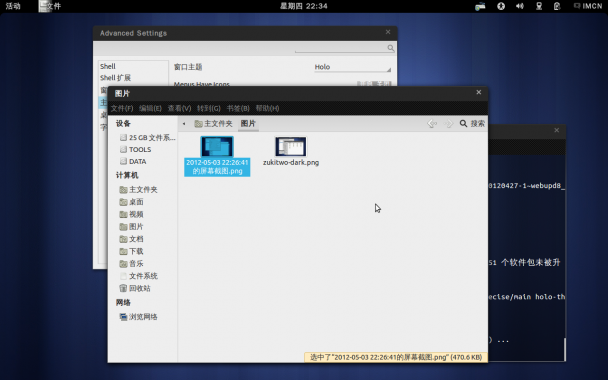
Task: Open volume control in top bar
Action: pyautogui.click(x=520, y=6)
